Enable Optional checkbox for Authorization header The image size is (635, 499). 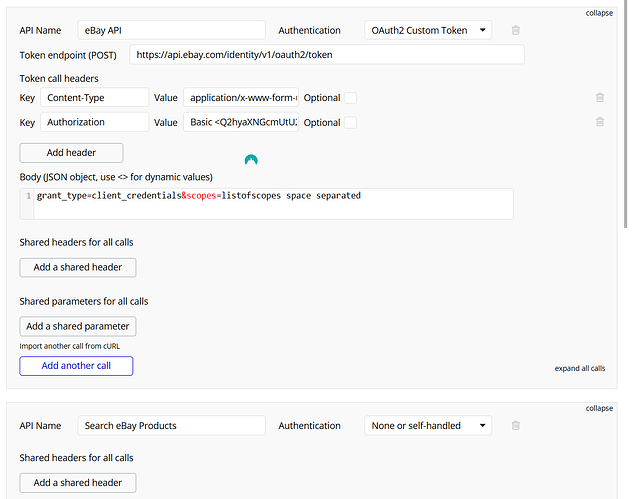point(351,122)
